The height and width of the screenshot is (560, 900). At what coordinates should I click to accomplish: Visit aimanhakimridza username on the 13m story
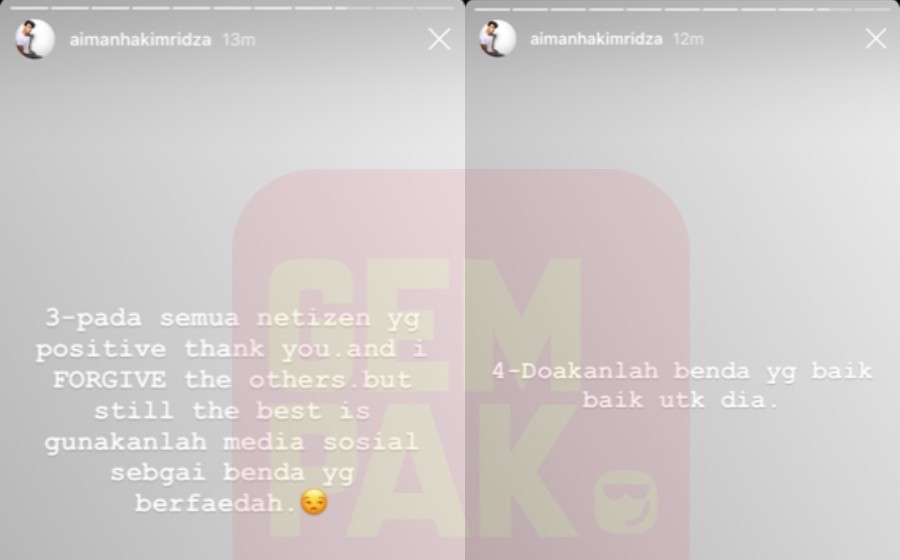point(141,40)
